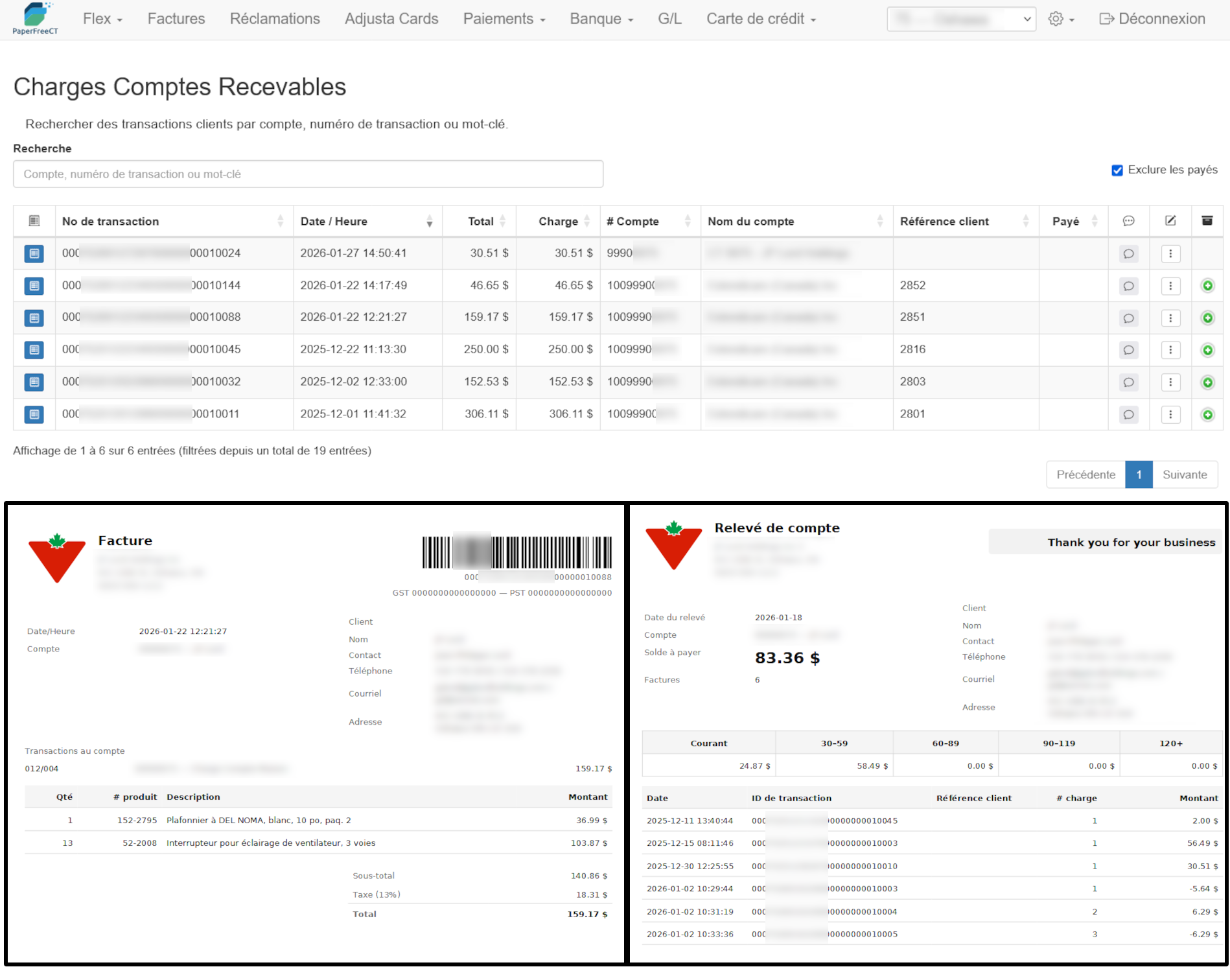Screen dimensions: 1230x980
Task: Uncheck the Exclure les payés checkbox
Action: 1117,170
